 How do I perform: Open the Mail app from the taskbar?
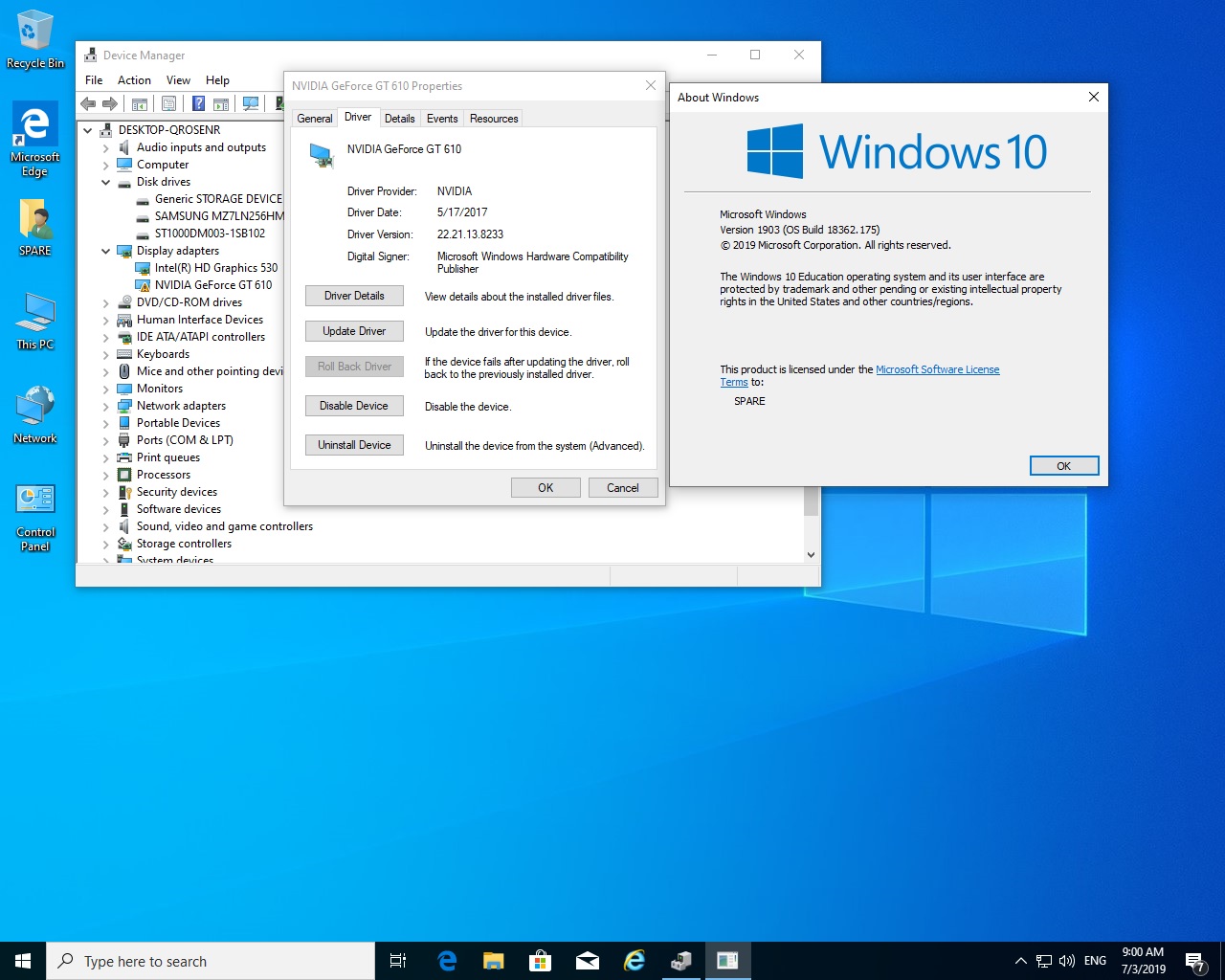(x=587, y=961)
